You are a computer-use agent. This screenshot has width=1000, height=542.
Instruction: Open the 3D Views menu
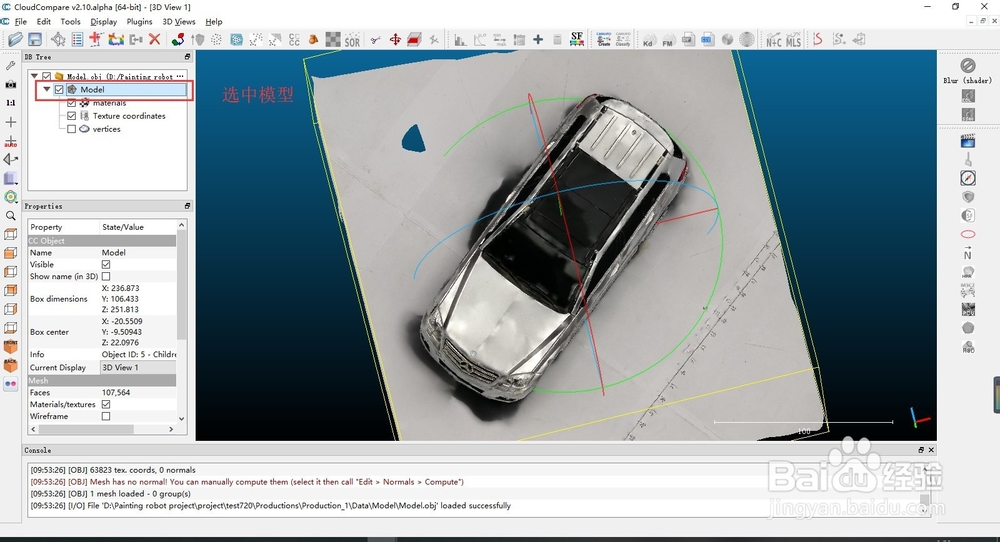pos(179,22)
